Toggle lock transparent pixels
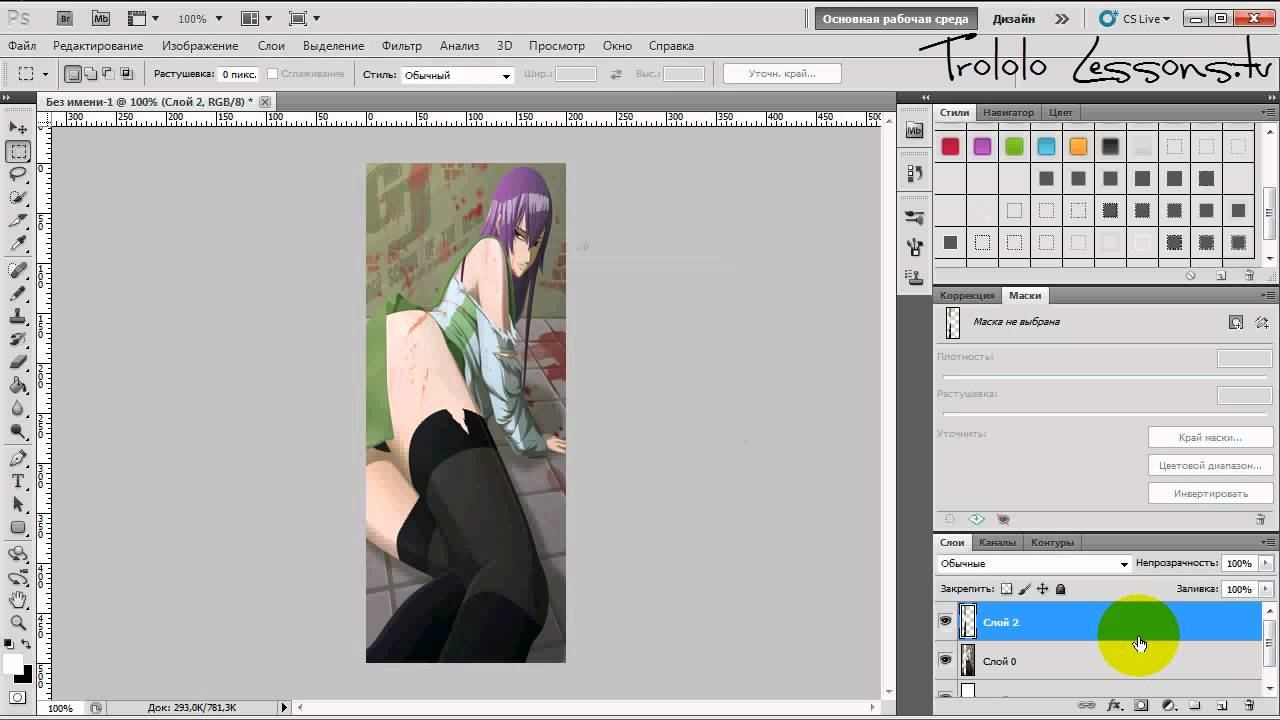 coord(1007,589)
